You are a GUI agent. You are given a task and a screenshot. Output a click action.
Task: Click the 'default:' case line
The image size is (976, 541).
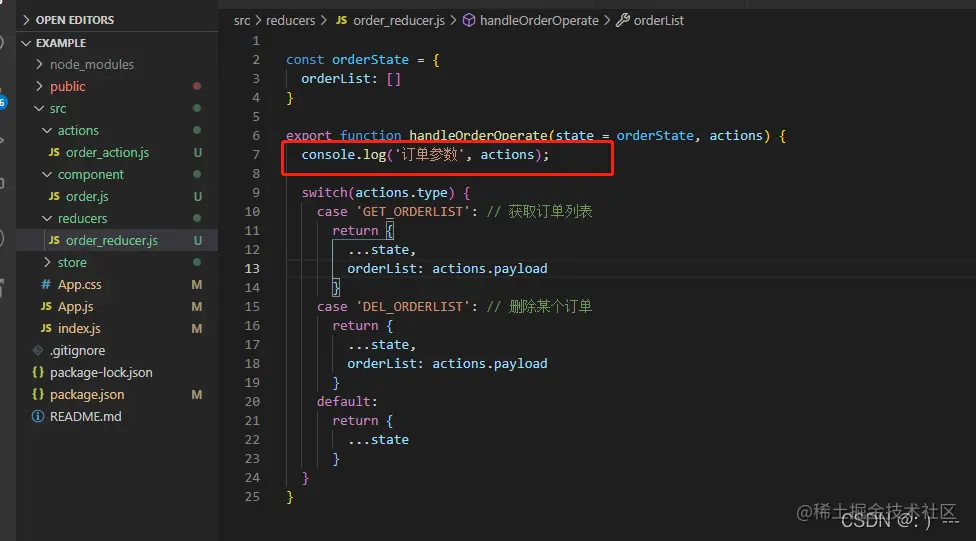[347, 402]
